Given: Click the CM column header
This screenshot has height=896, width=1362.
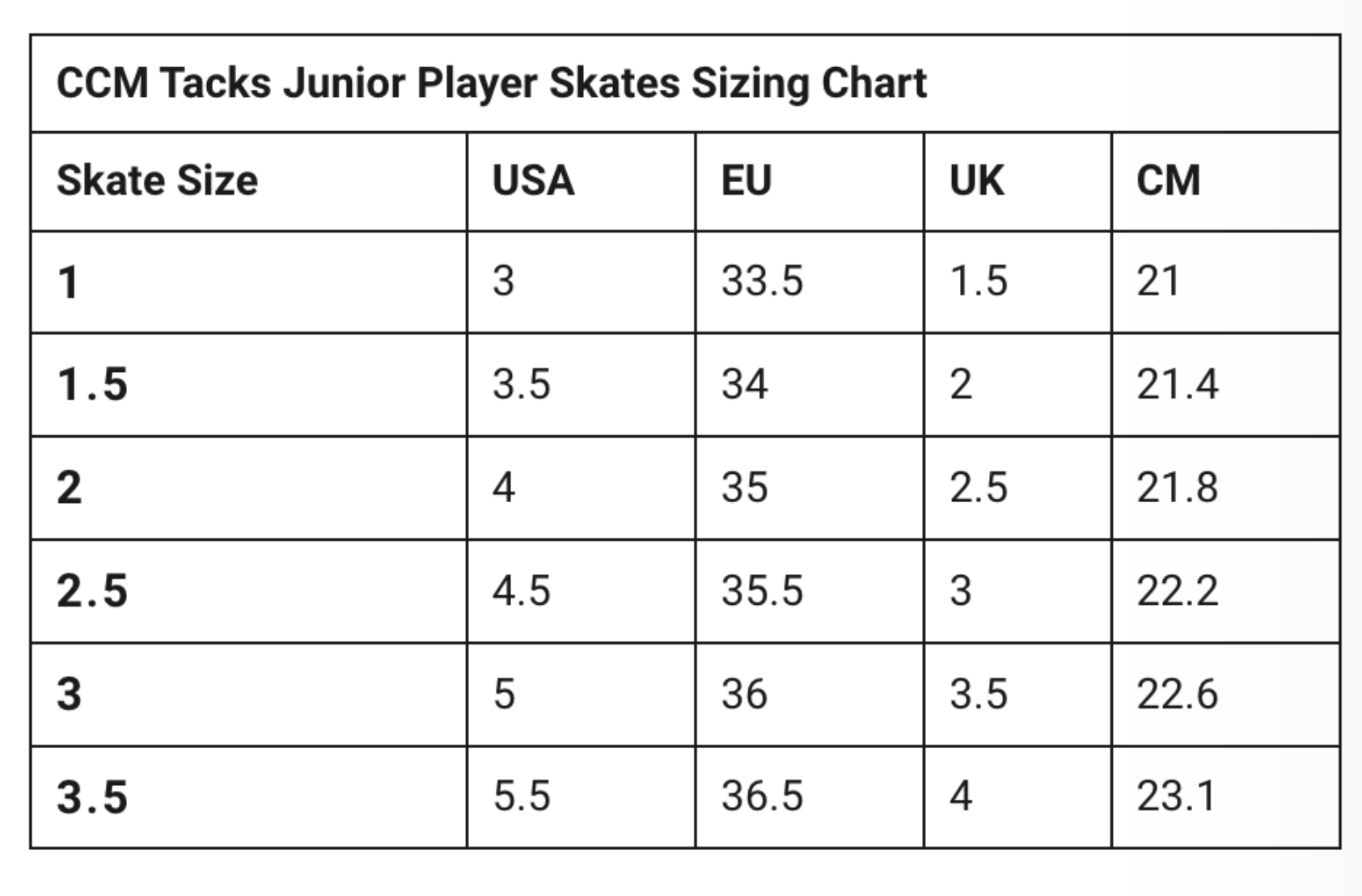Looking at the screenshot, I should click(1168, 180).
